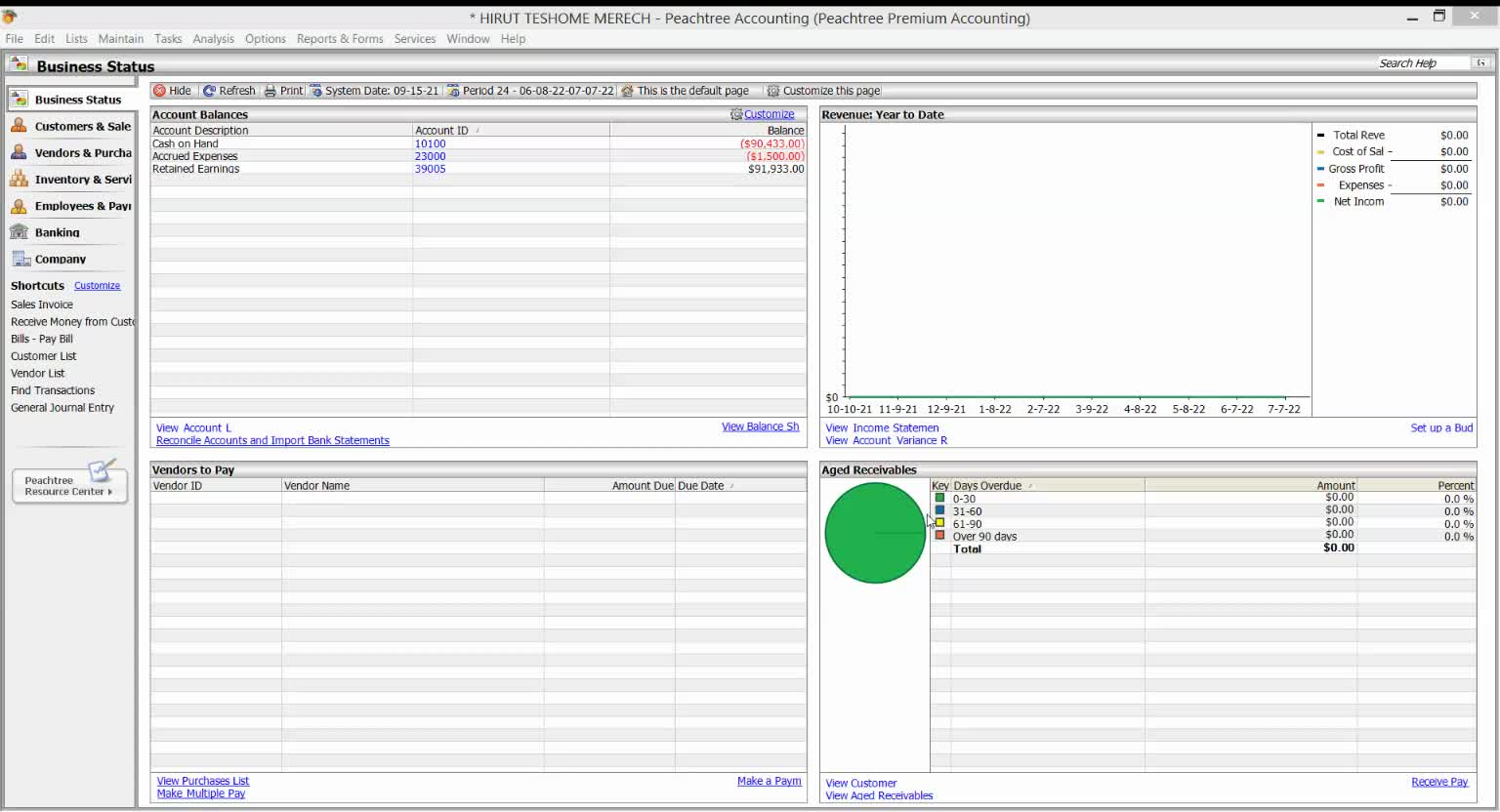
Task: Open the Bills - Pay Bill shortcut
Action: [x=42, y=339]
